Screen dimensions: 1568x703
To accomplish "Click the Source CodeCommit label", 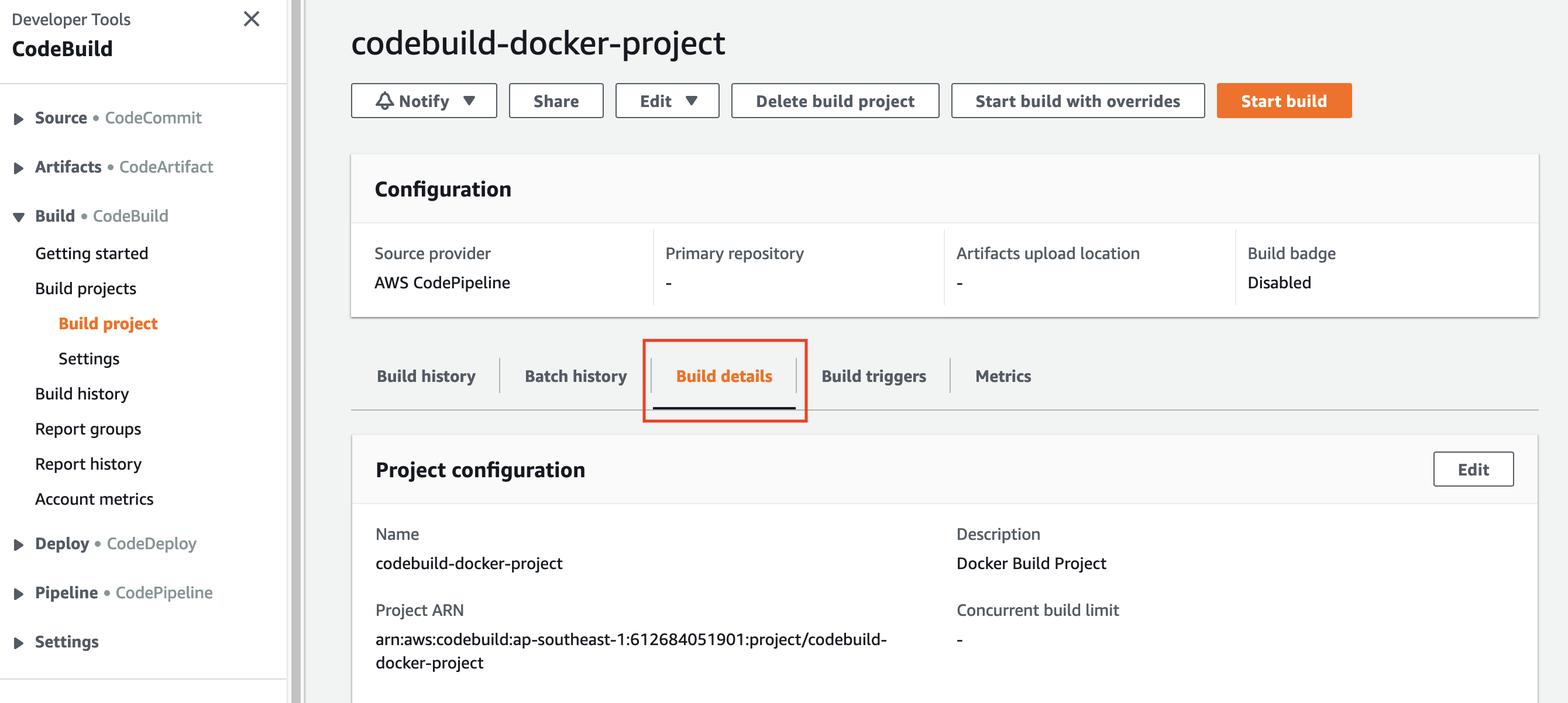I will coord(118,118).
